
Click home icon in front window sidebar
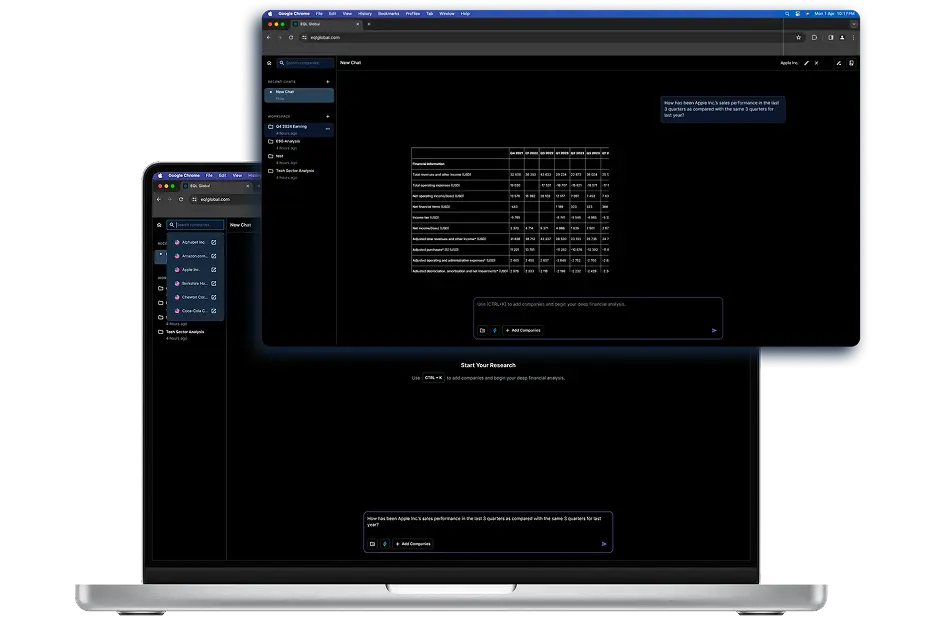(x=269, y=63)
